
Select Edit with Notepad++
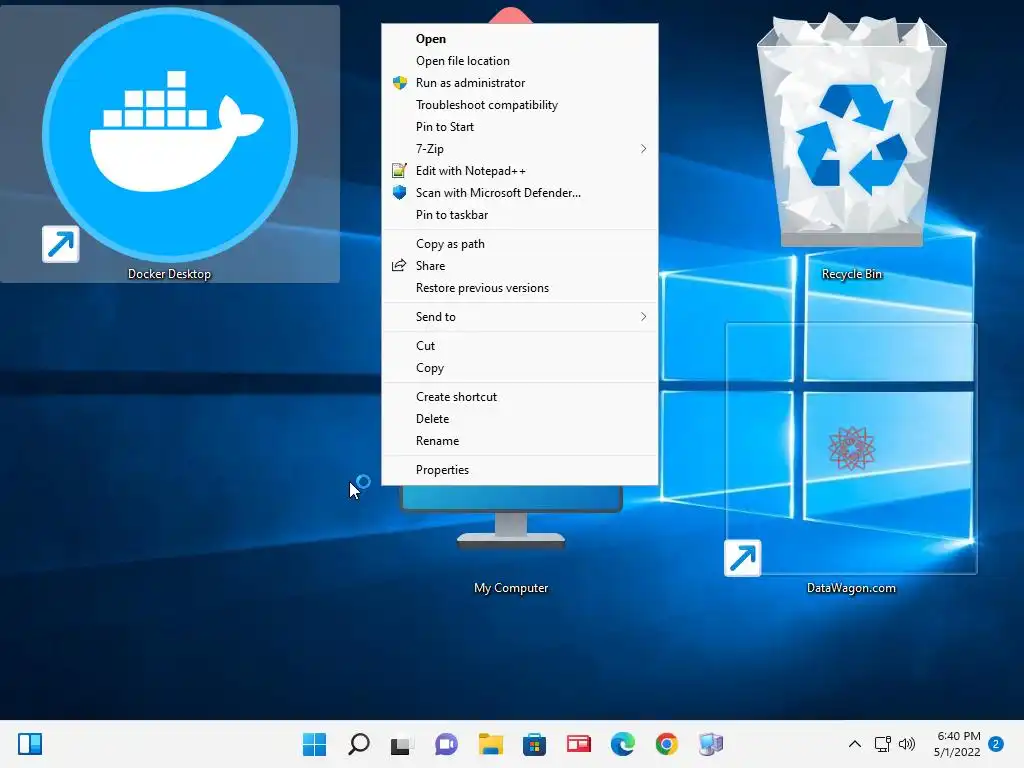[520, 171]
